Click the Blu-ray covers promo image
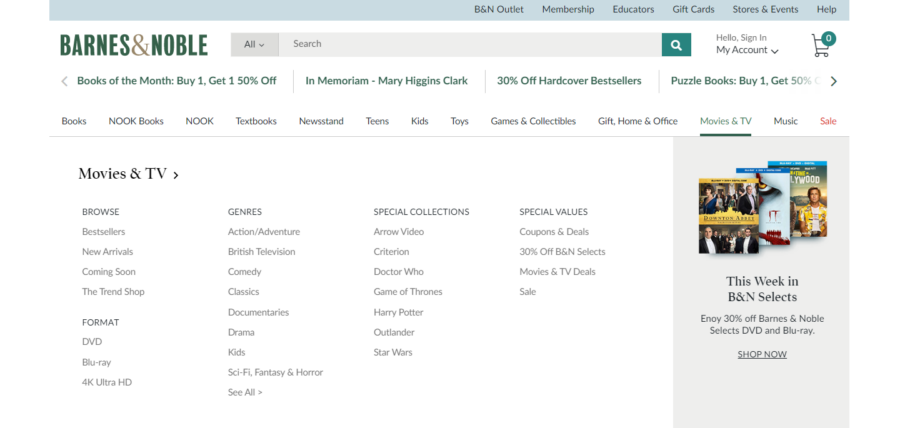The width and height of the screenshot is (900, 428). coord(763,207)
